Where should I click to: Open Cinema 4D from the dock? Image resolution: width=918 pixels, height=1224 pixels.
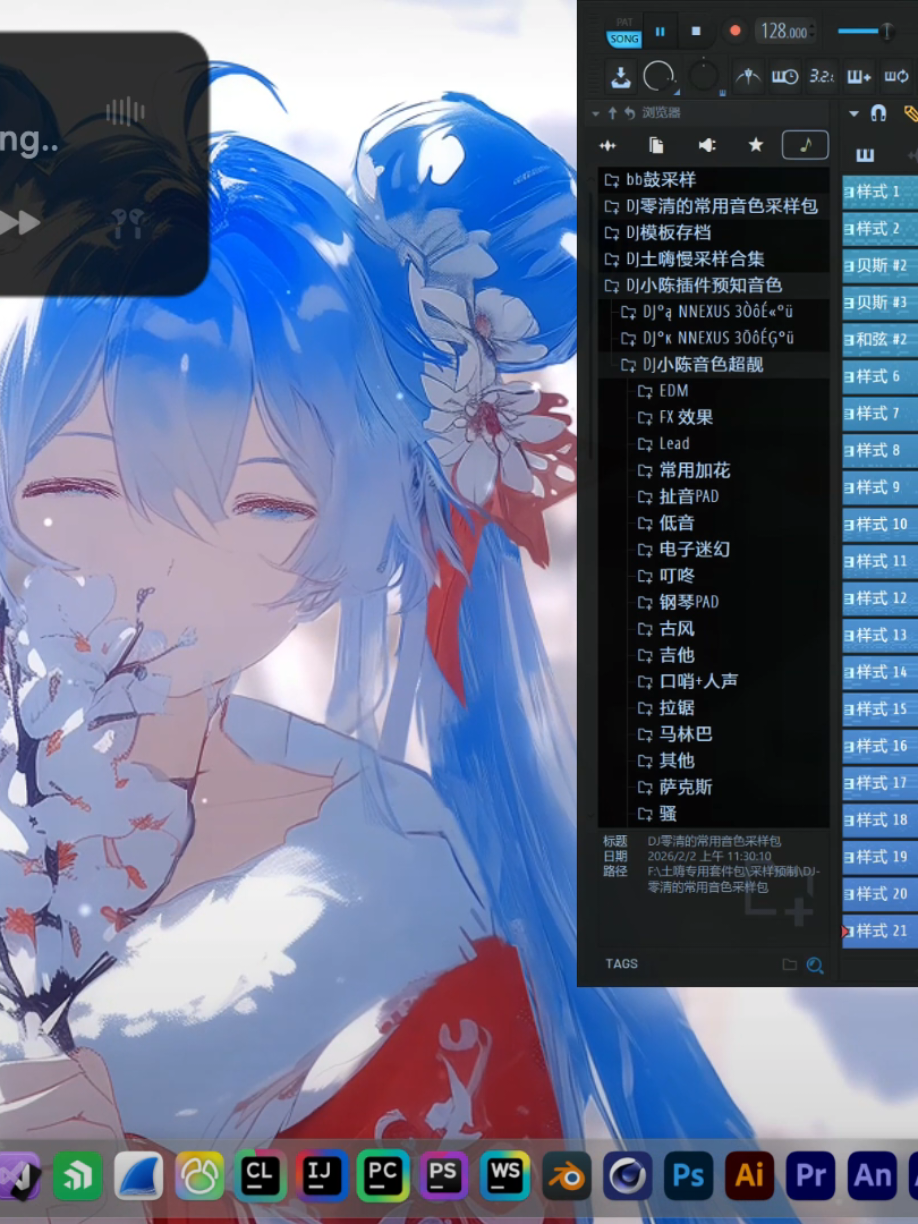(x=627, y=1175)
